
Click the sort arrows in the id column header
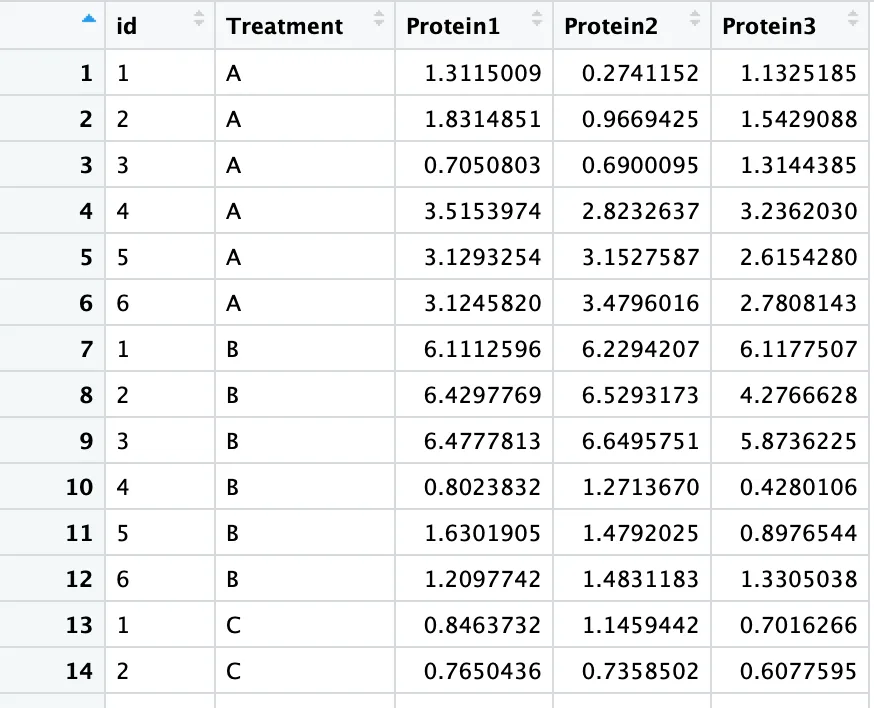[x=198, y=19]
